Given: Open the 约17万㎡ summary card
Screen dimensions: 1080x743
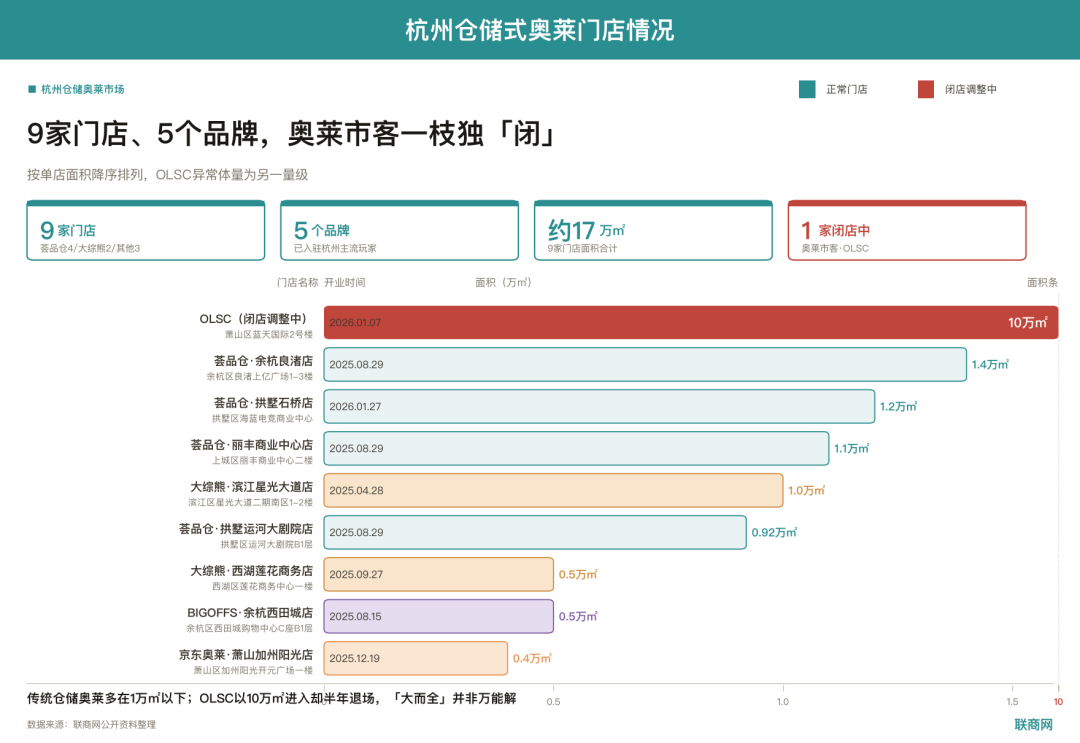Looking at the screenshot, I should (x=653, y=231).
